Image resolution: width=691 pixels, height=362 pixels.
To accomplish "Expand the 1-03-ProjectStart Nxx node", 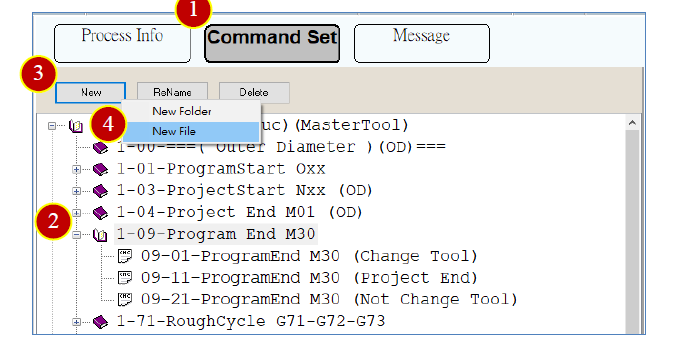I will 77,191.
